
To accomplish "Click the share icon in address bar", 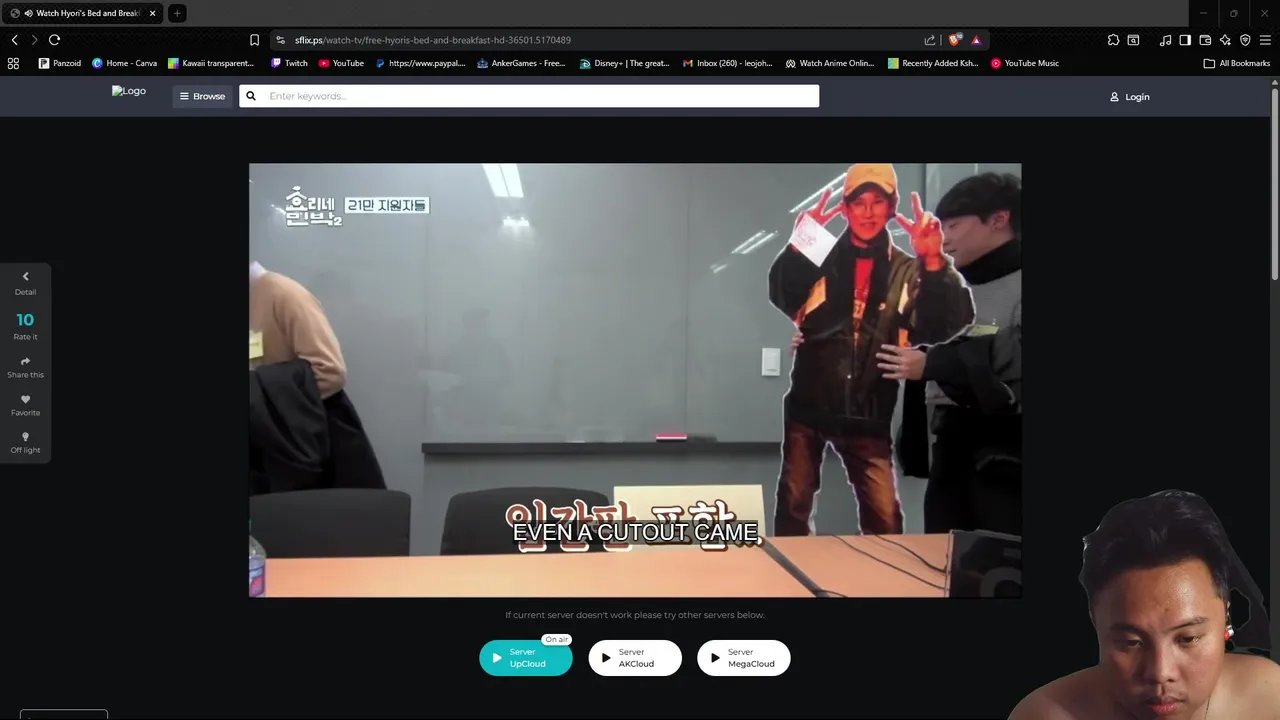I will pyautogui.click(x=930, y=40).
